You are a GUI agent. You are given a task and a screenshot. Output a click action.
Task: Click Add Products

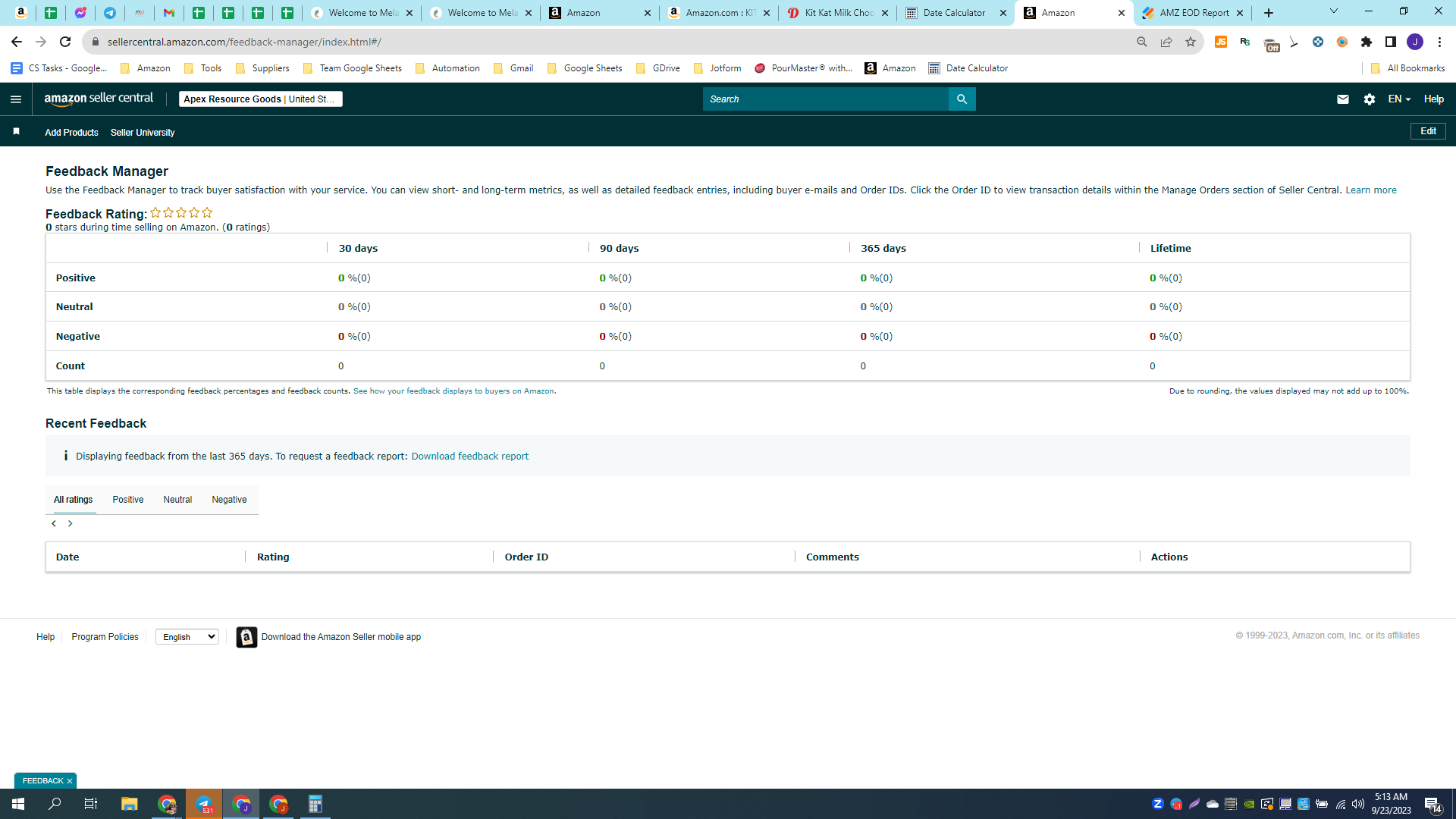click(x=71, y=133)
